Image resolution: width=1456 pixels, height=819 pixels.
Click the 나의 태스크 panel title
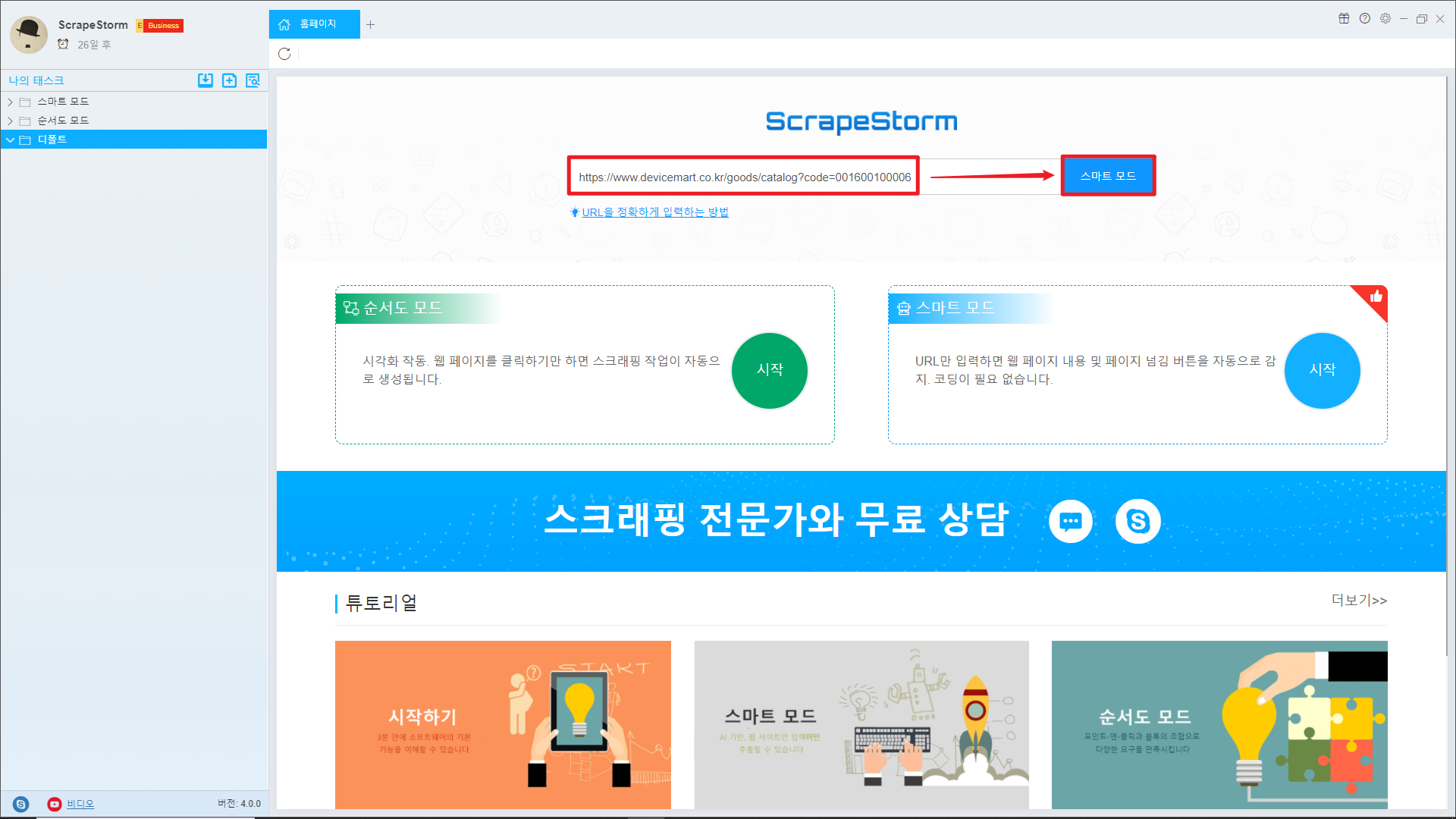[36, 80]
